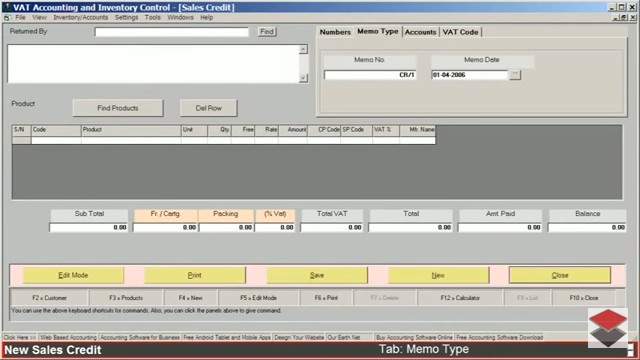Open the Click Here >> link
Screen dimensions: 640x360
20,338
